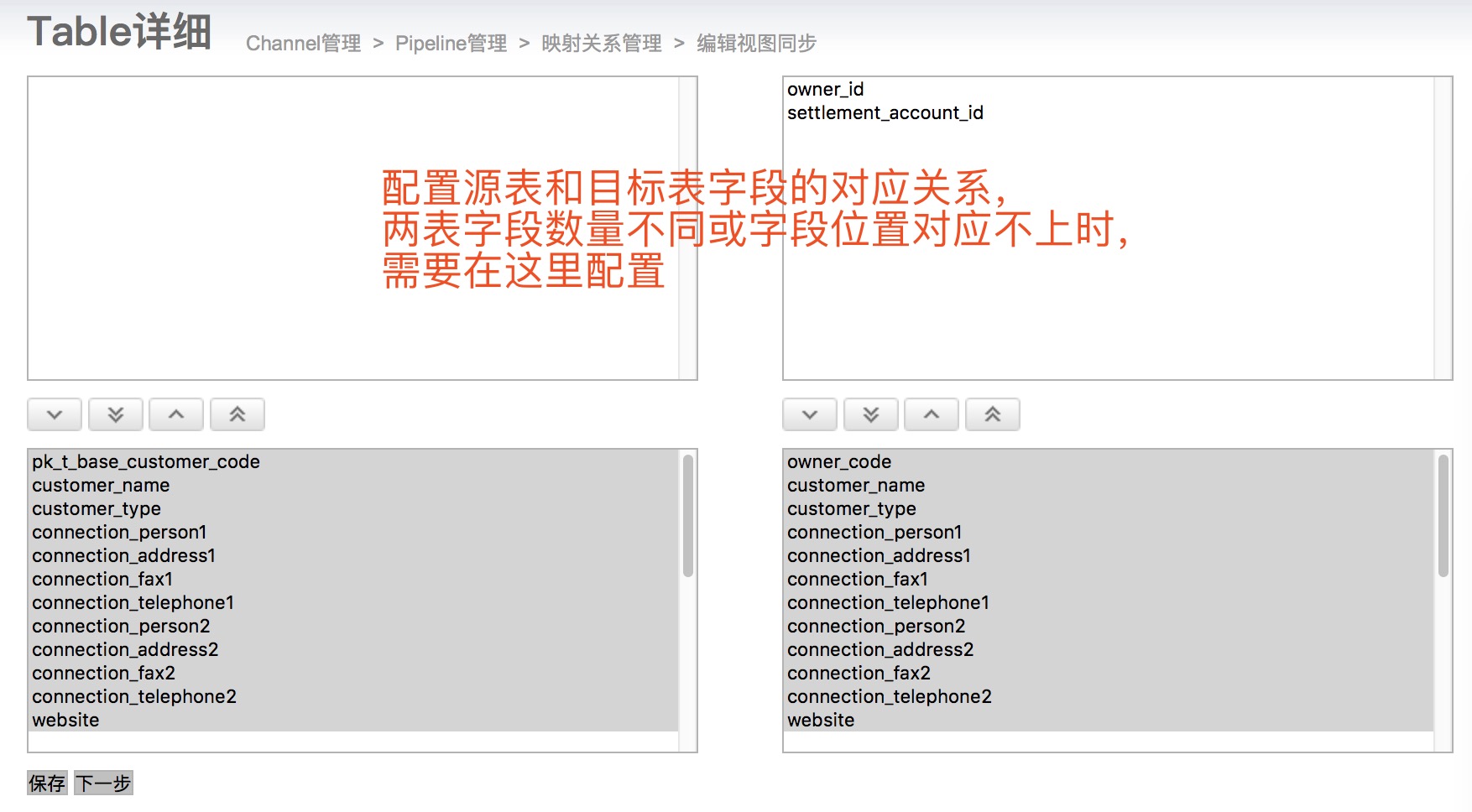Select connection_person2 in target lower list
The width and height of the screenshot is (1472, 812).
[x=1109, y=626]
